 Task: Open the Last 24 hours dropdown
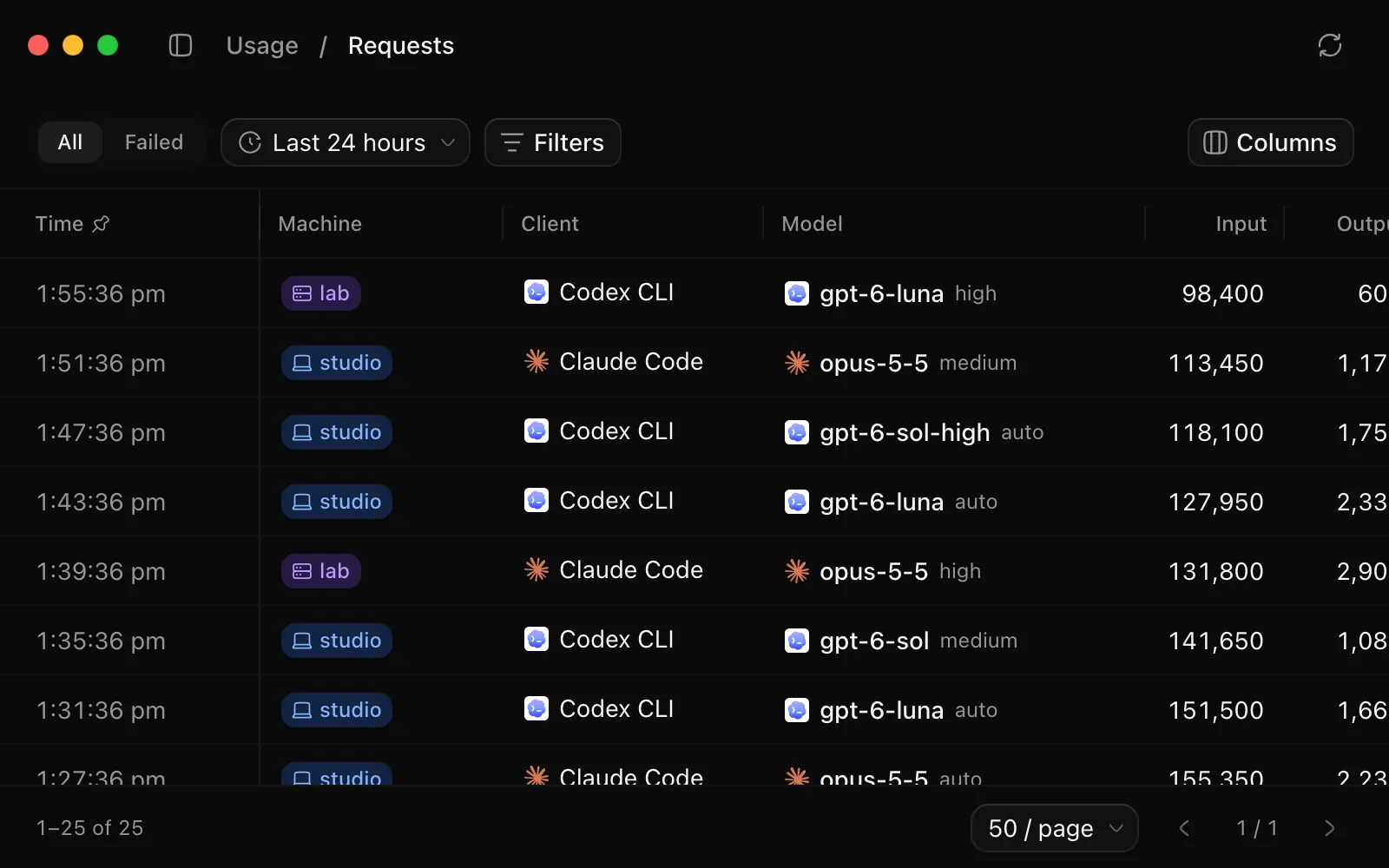coord(346,142)
